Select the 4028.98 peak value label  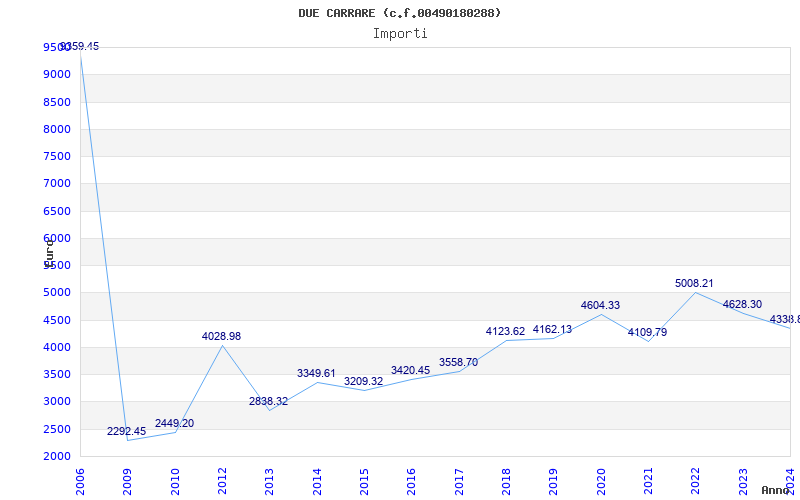coord(221,337)
